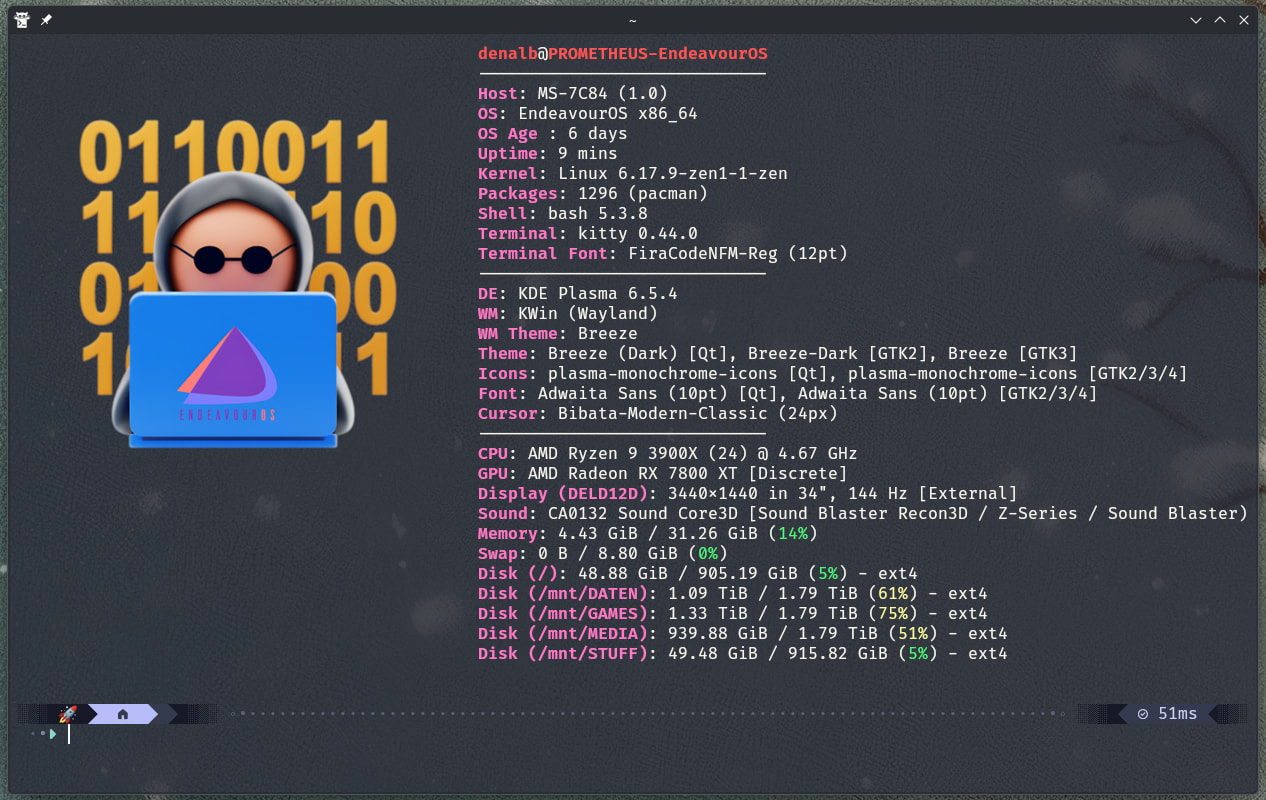The height and width of the screenshot is (800, 1266).
Task: Click the kitty app icon in title bar
Action: point(22,20)
